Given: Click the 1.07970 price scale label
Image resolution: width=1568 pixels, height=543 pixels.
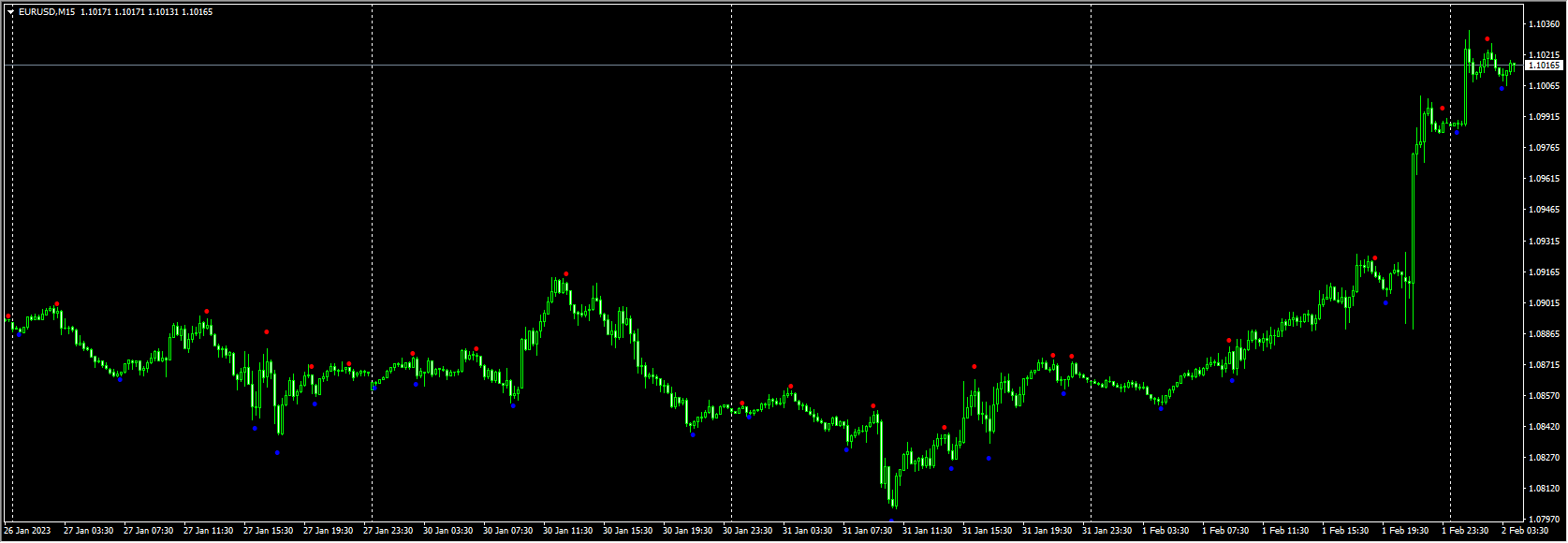Looking at the screenshot, I should (x=1544, y=520).
